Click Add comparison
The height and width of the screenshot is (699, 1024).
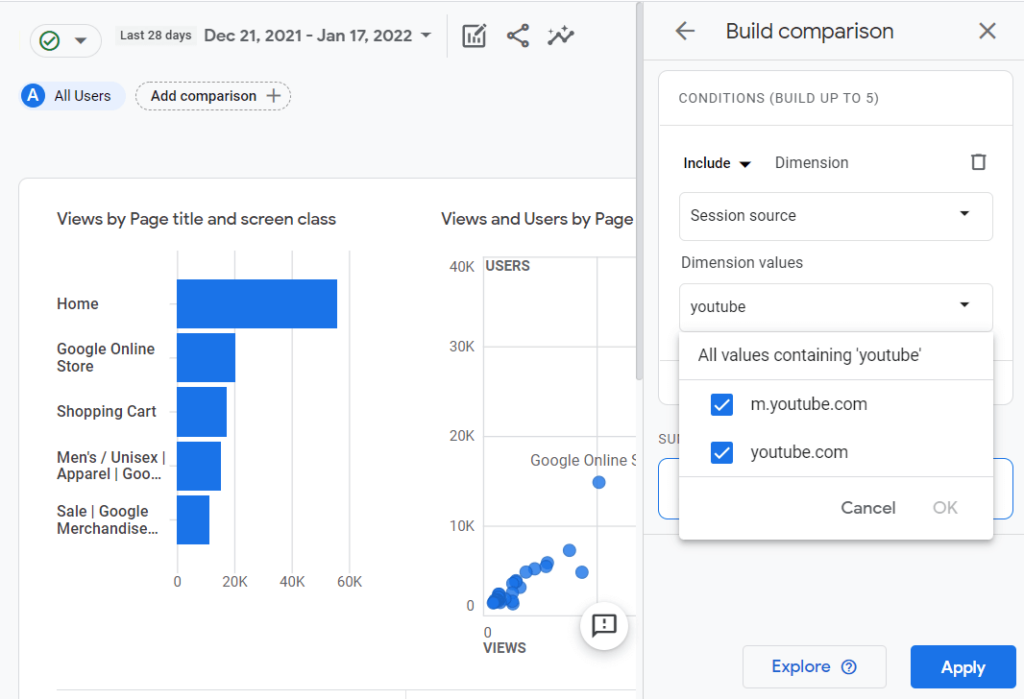pyautogui.click(x=213, y=95)
